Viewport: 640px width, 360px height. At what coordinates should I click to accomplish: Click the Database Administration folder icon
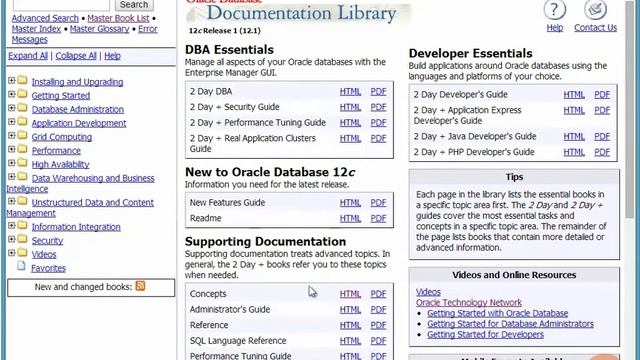[x=22, y=108]
